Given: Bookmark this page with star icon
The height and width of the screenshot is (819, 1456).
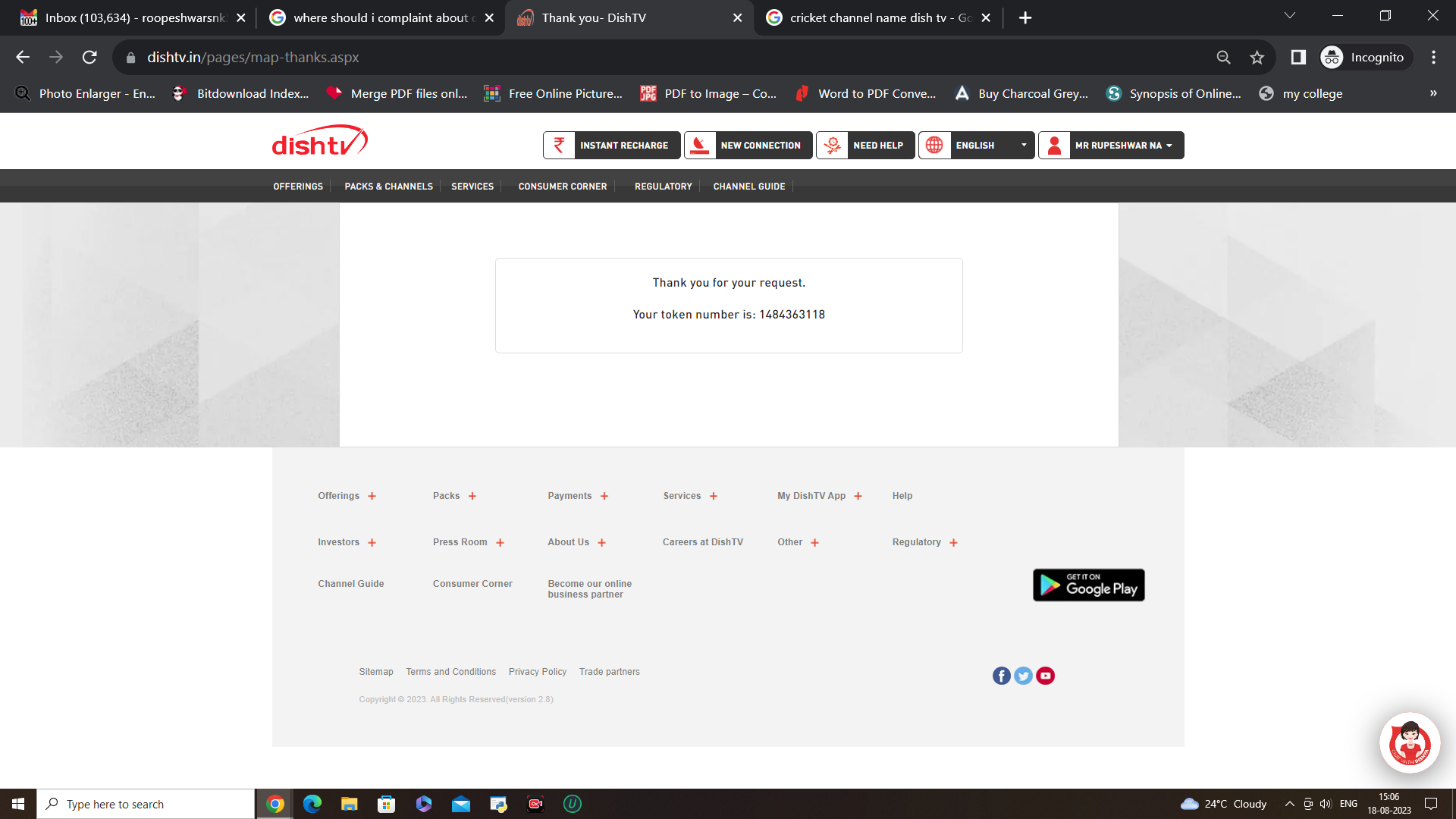Looking at the screenshot, I should point(1257,58).
